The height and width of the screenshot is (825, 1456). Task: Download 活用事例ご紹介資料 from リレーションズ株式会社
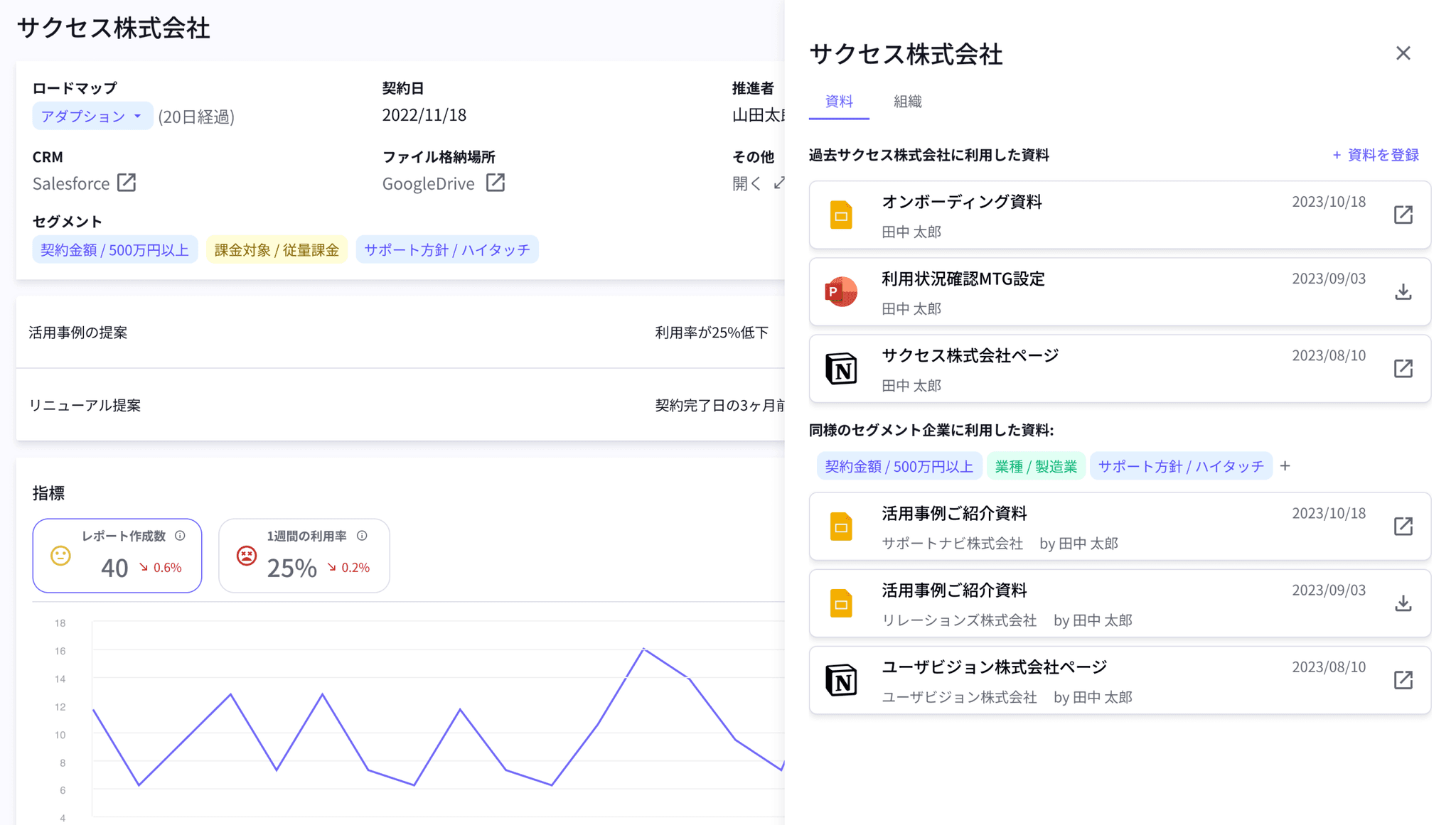(x=1403, y=603)
